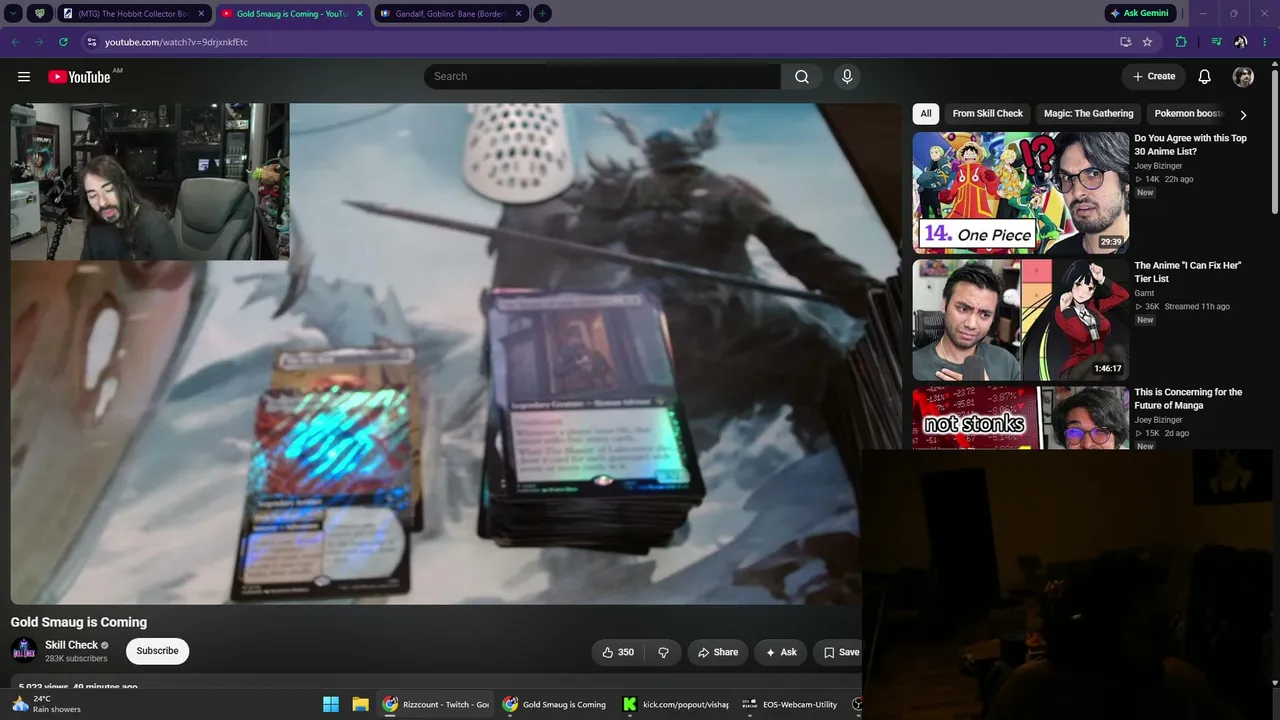
Task: Click the install app icon in address bar
Action: [x=1125, y=42]
